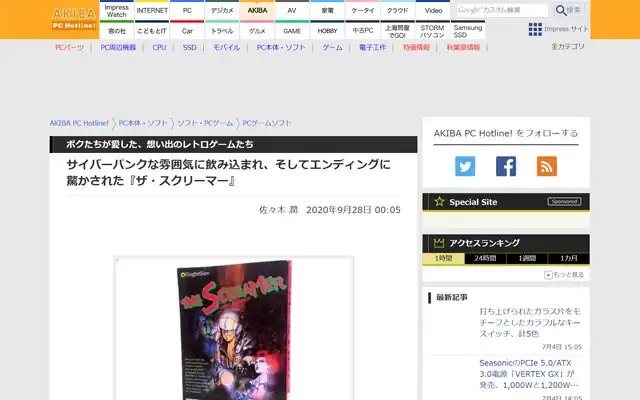Click ソフト・PCゲーム breadcrumb link
The image size is (640, 400).
coord(205,123)
